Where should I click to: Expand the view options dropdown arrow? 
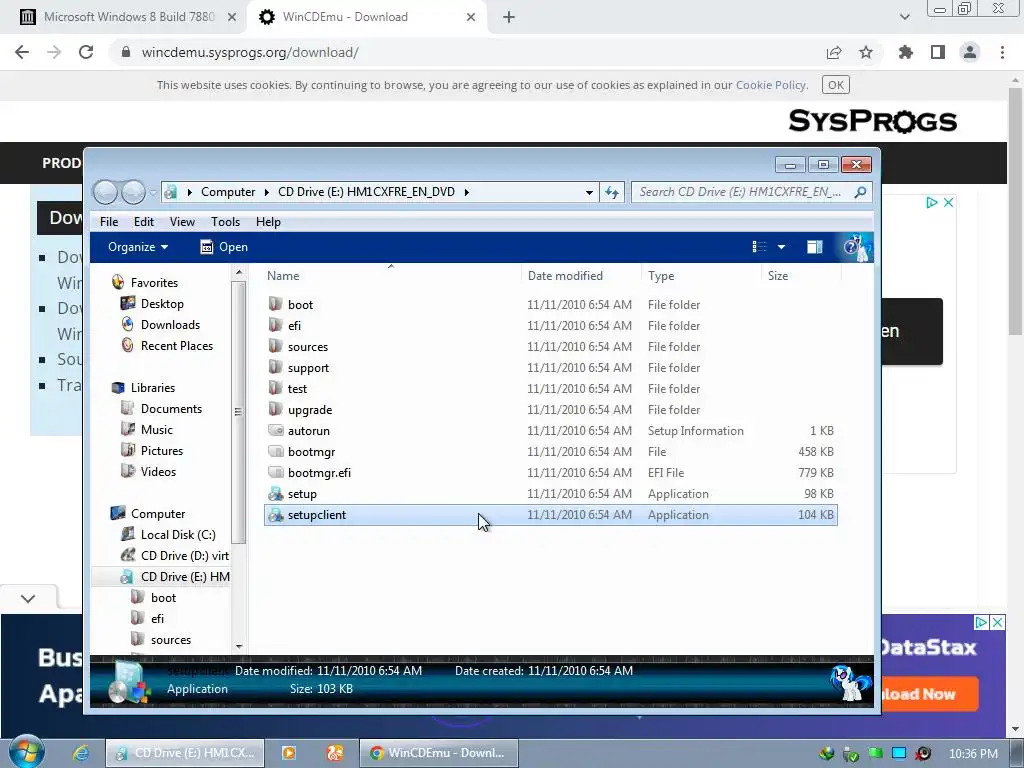tap(781, 247)
